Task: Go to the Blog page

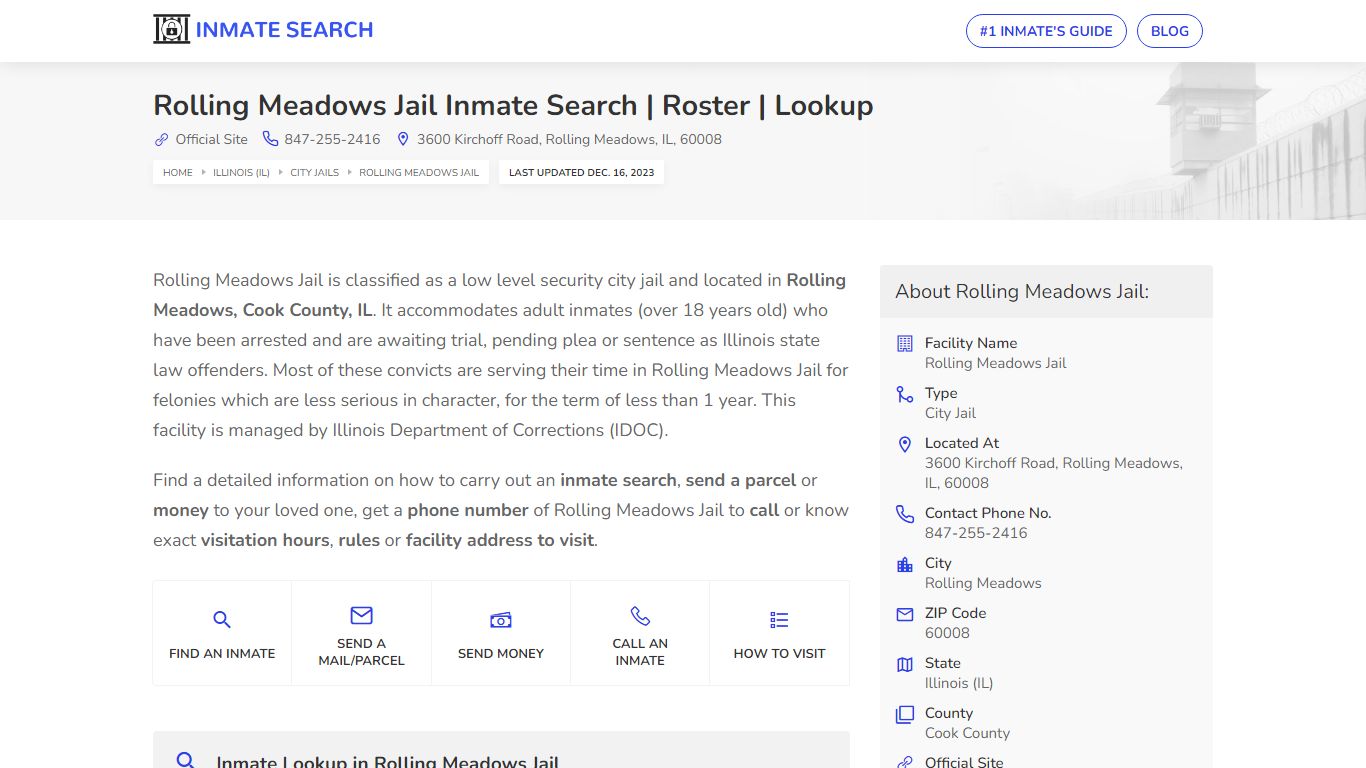Action: coord(1170,31)
